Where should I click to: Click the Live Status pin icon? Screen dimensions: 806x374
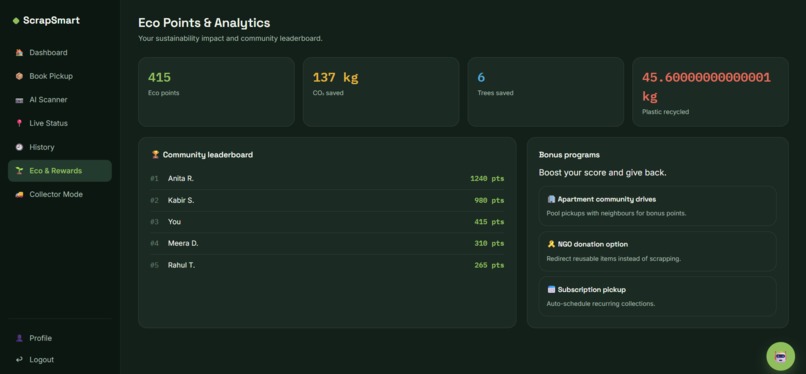[19, 123]
